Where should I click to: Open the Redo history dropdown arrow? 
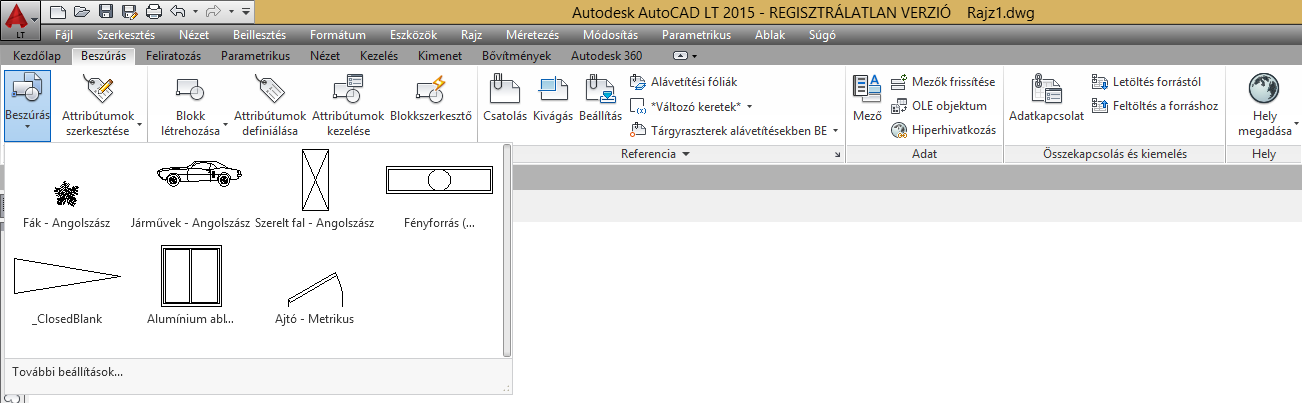(x=232, y=13)
